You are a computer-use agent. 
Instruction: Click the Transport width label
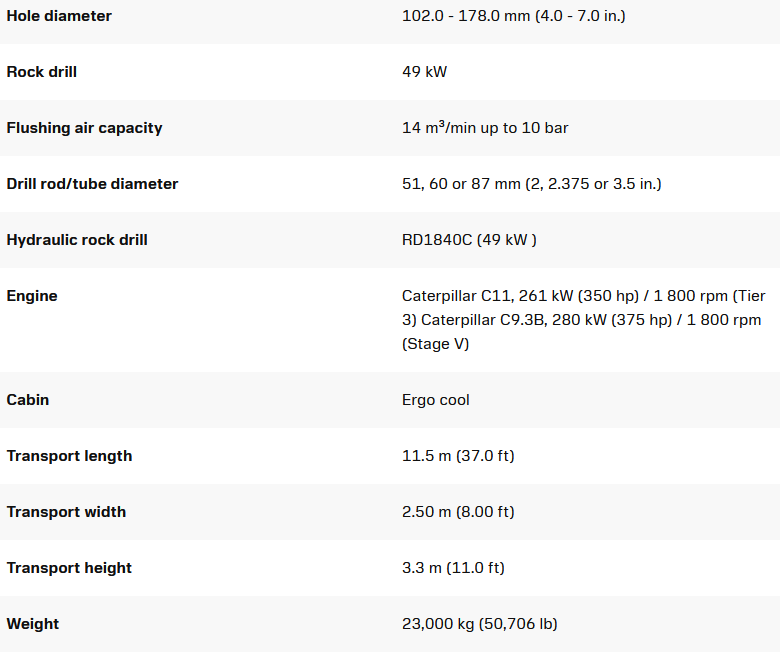tap(66, 512)
